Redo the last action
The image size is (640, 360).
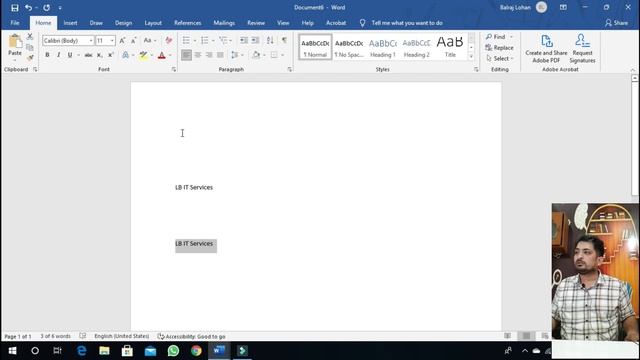click(x=47, y=8)
